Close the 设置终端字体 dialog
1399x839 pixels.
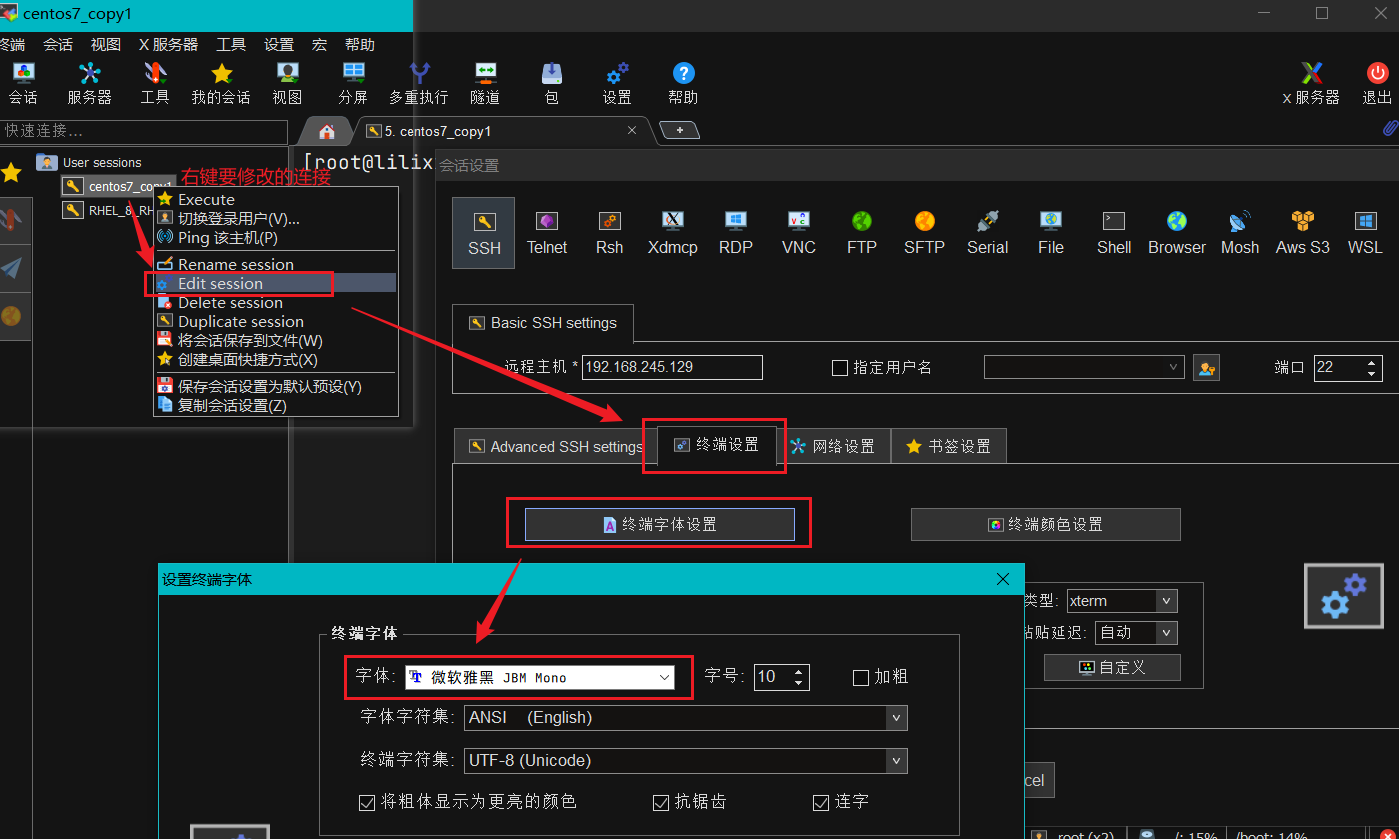tap(1004, 579)
